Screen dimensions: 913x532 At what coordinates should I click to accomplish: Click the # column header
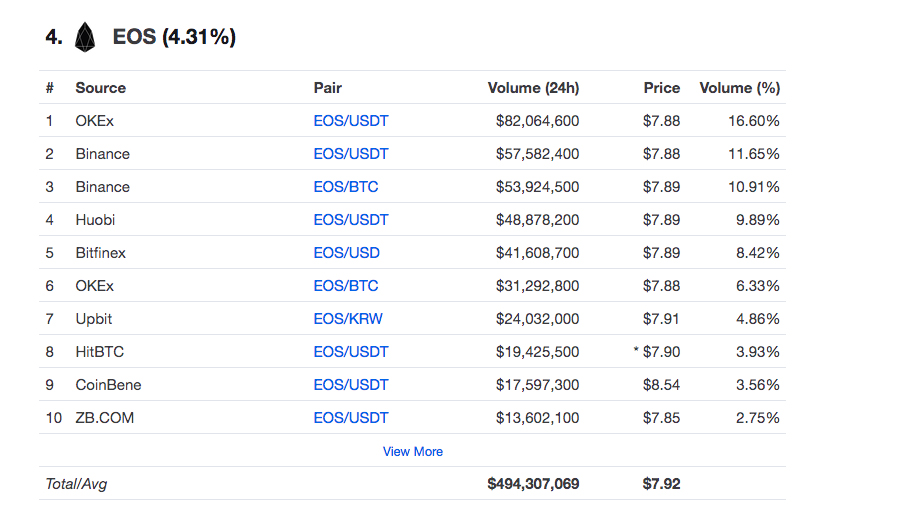49,88
